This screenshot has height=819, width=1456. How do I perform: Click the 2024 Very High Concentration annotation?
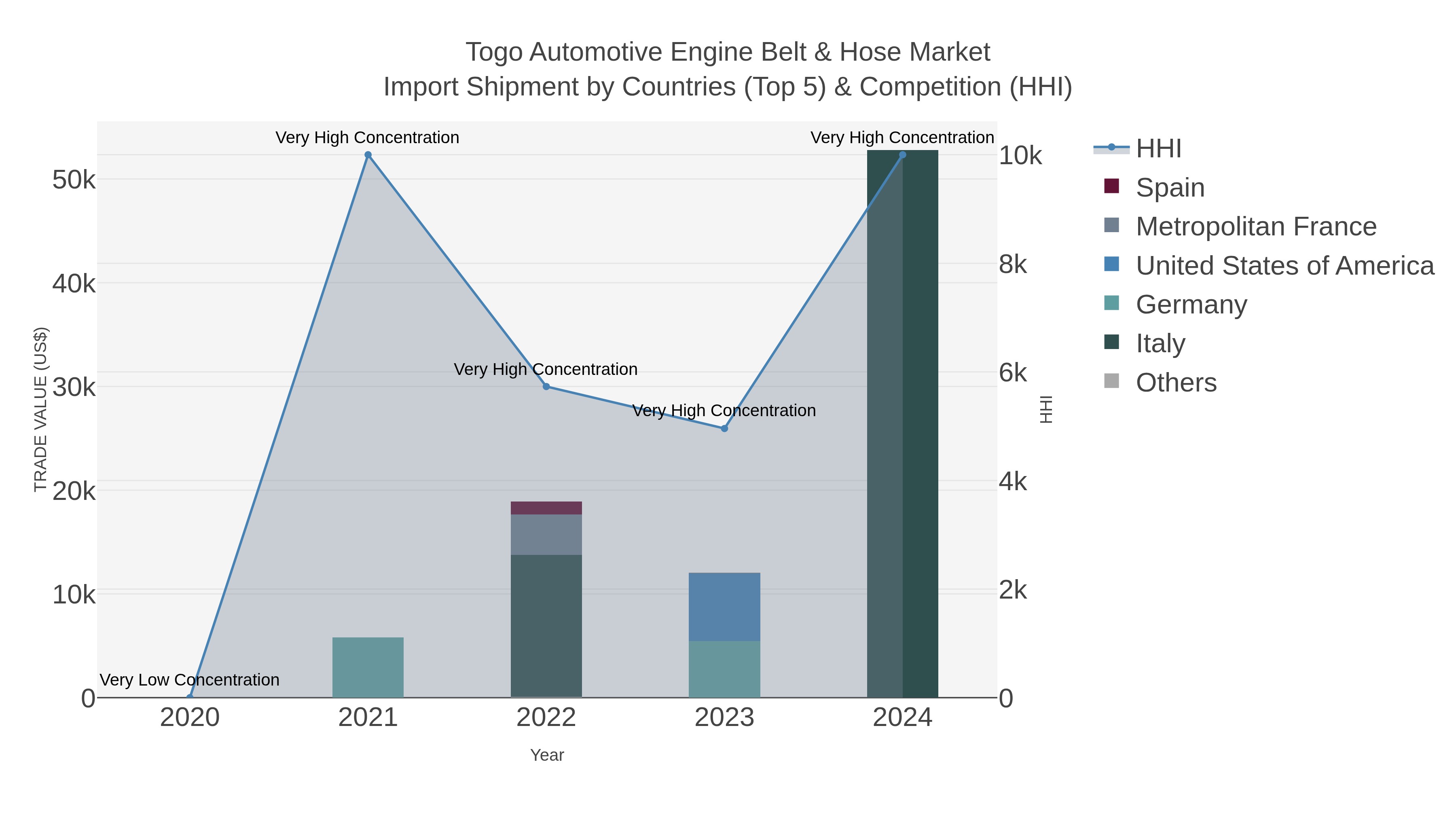(902, 138)
